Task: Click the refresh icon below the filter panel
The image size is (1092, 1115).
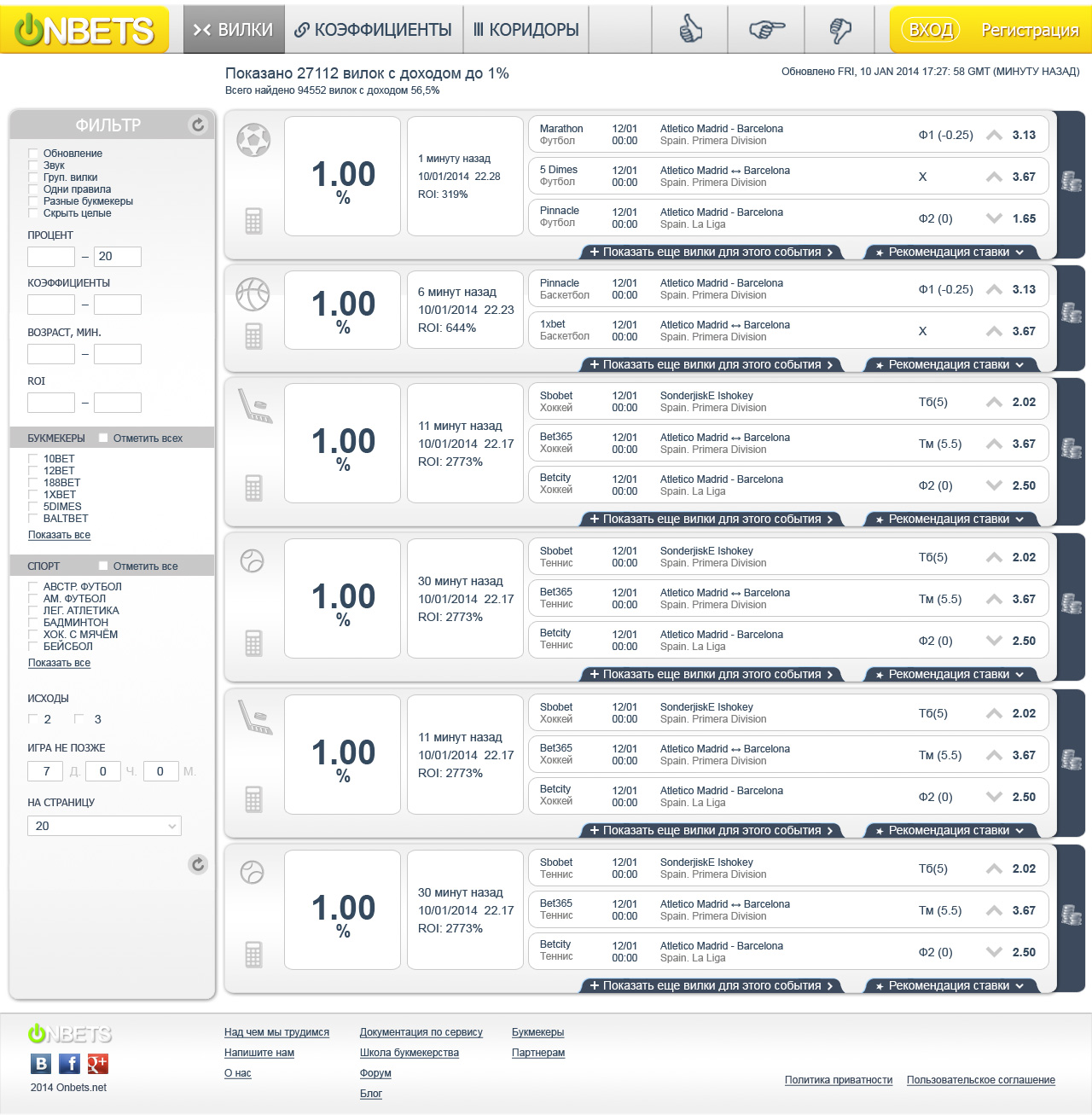Action: (x=198, y=864)
